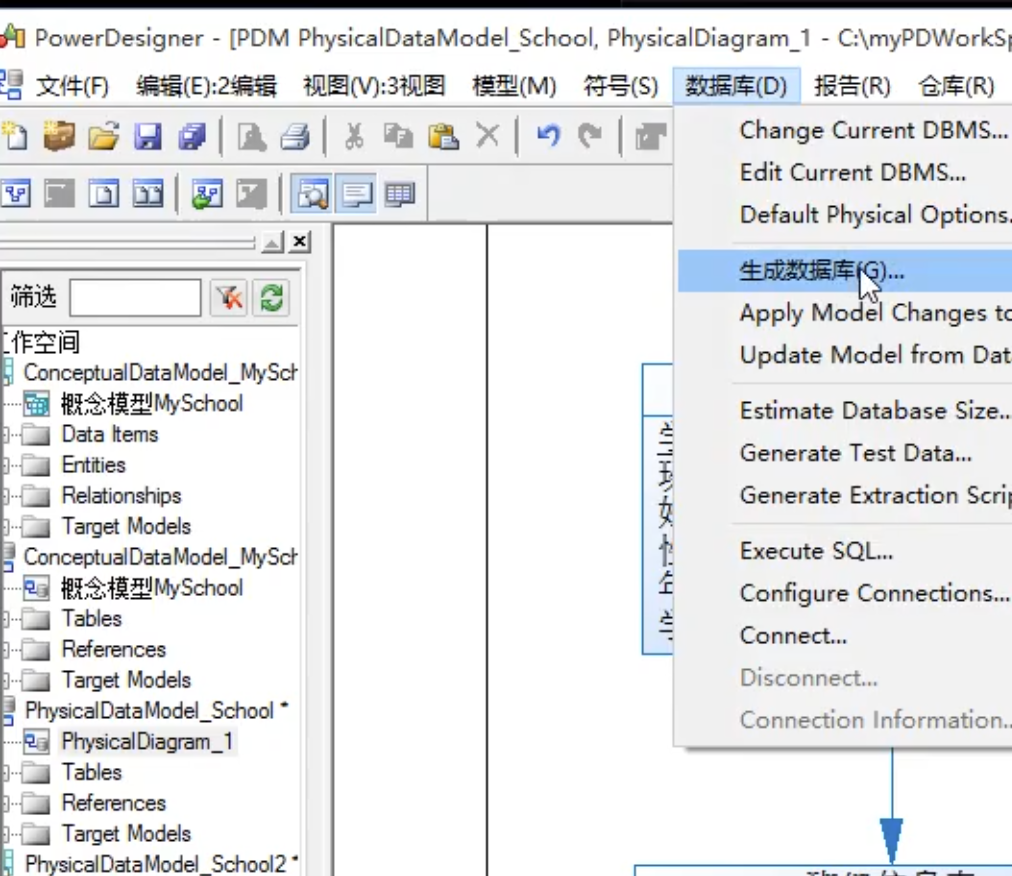Viewport: 1012px width, 876px height.
Task: Choose 生成数据库(G) from the menu
Action: pos(845,271)
